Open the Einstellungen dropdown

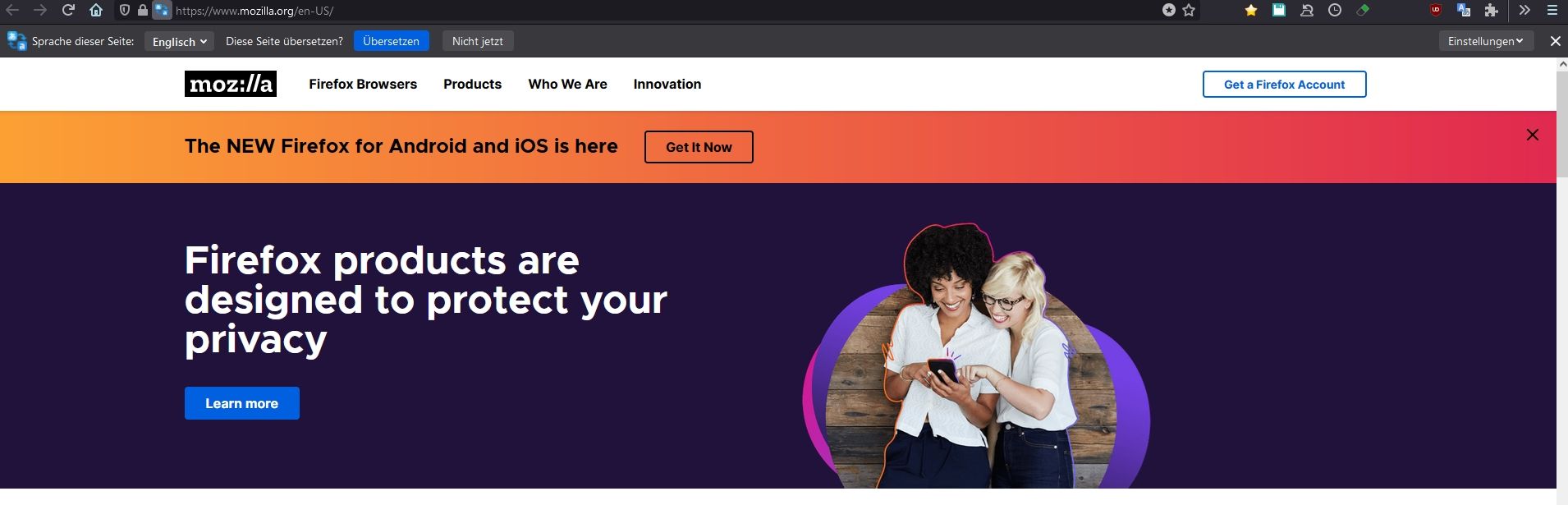click(x=1486, y=41)
